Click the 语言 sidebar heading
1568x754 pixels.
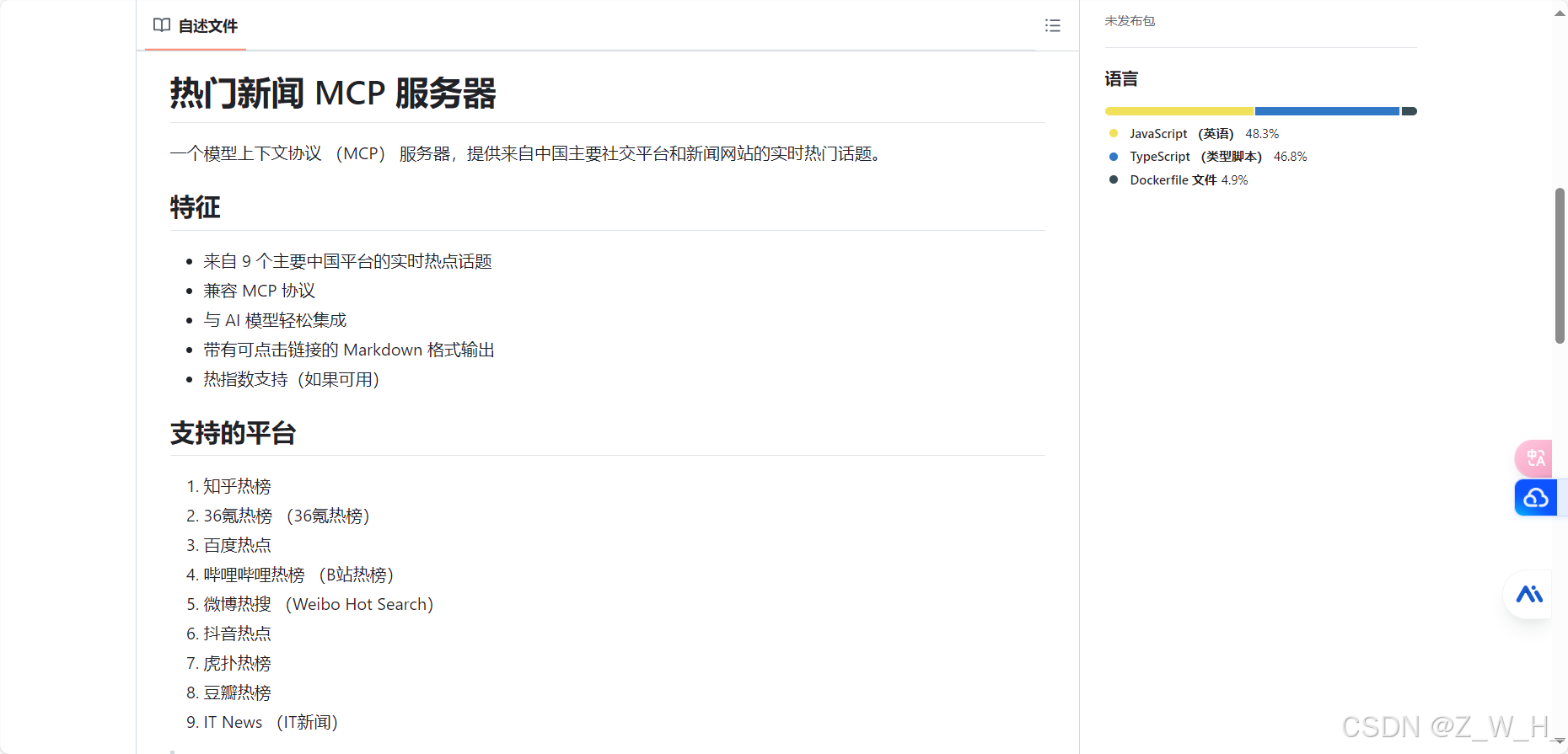coord(1121,79)
